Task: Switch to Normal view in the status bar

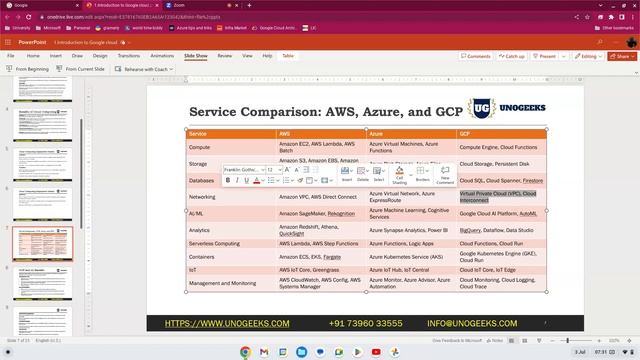Action: click(x=511, y=340)
